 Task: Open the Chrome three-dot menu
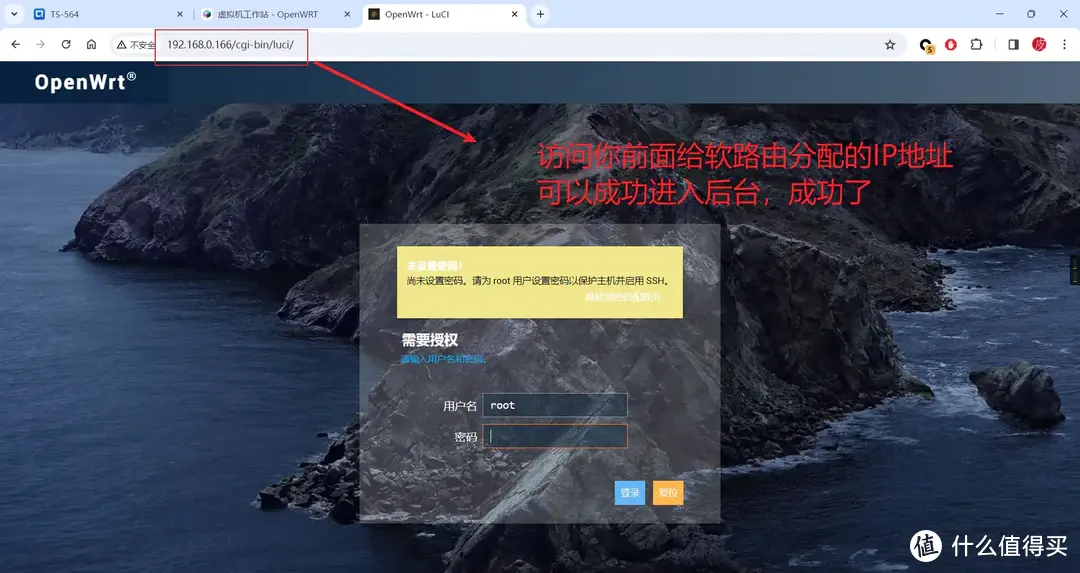pyautogui.click(x=1064, y=45)
